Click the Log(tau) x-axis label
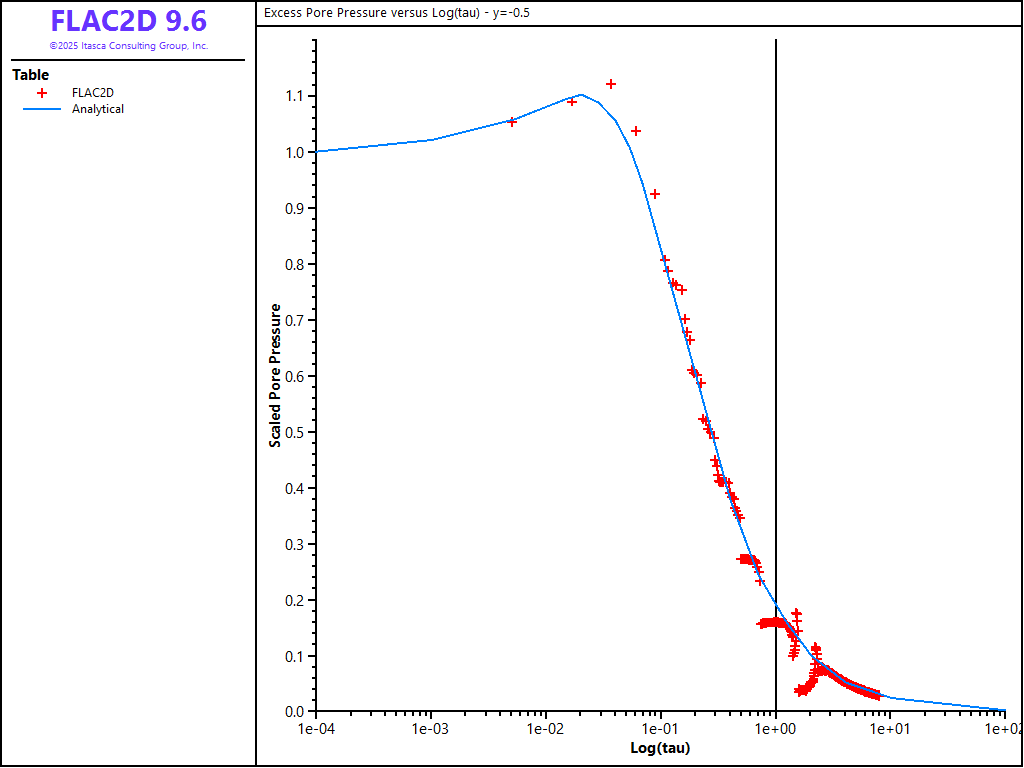The height and width of the screenshot is (768, 1024). pos(660,748)
